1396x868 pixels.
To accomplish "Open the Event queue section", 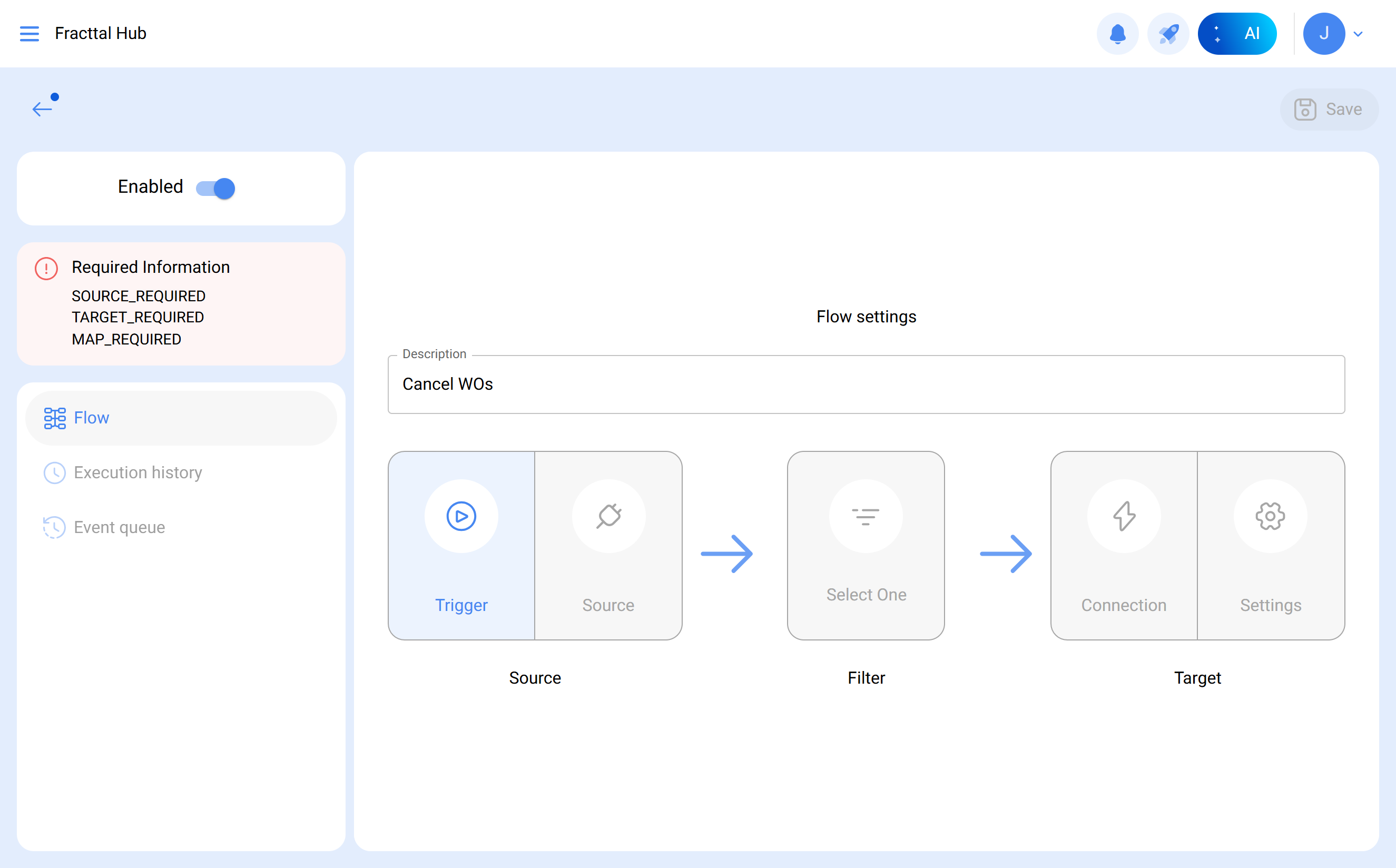I will point(120,527).
